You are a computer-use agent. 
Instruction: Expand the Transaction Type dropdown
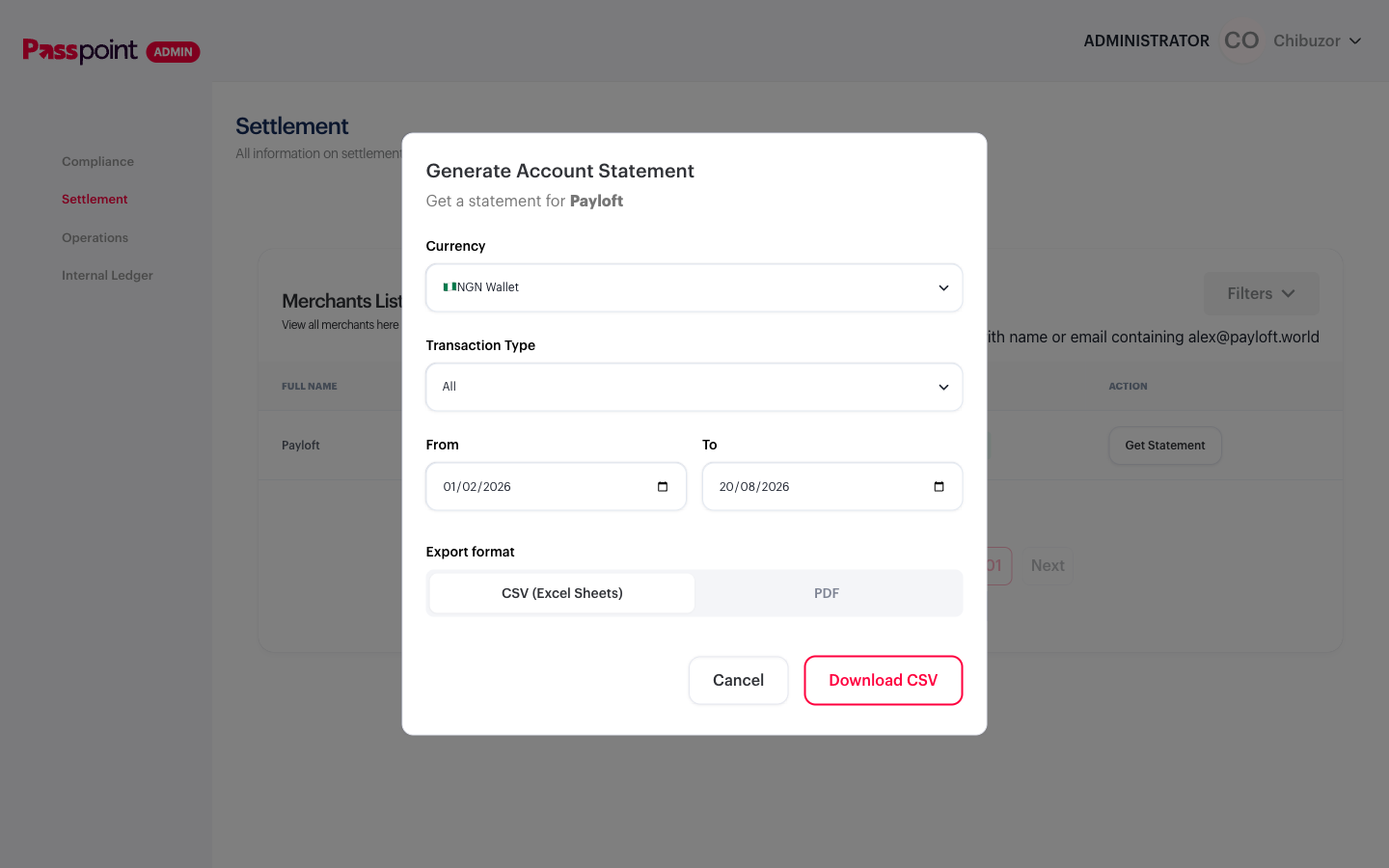694,387
